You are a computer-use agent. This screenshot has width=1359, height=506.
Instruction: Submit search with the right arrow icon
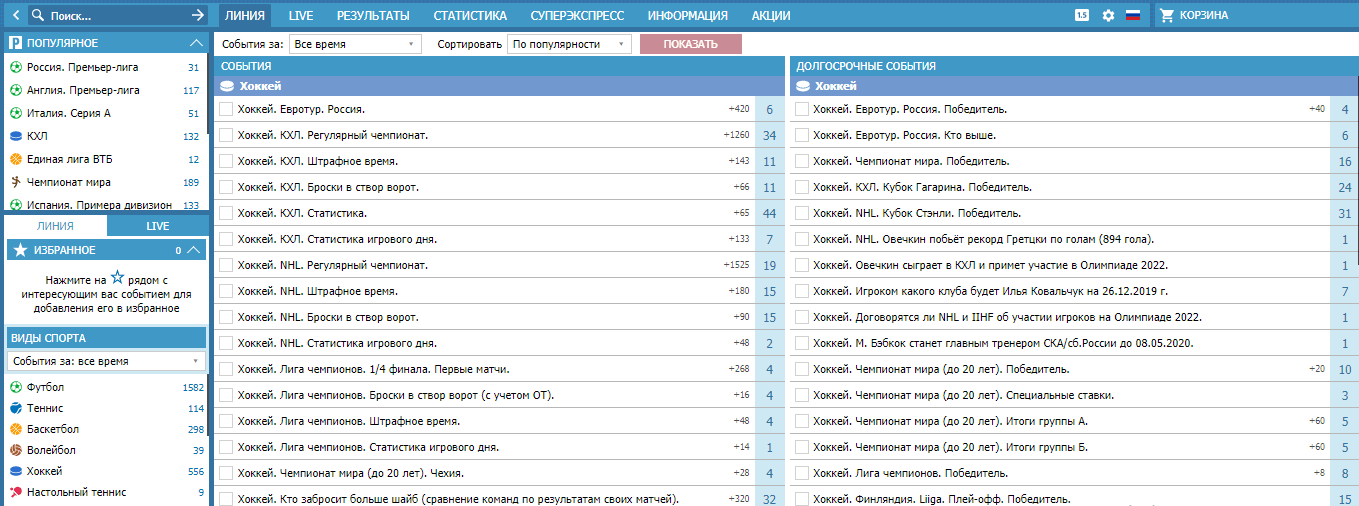[x=197, y=15]
